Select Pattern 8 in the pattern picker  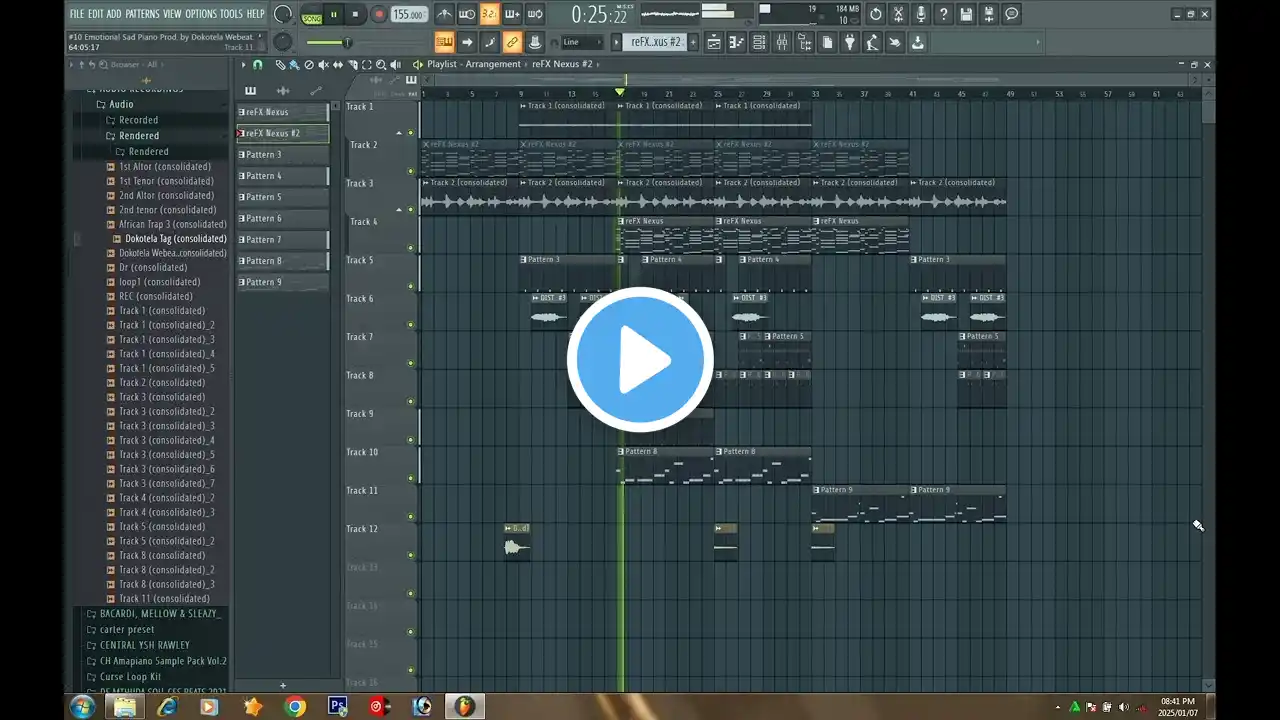pos(282,261)
